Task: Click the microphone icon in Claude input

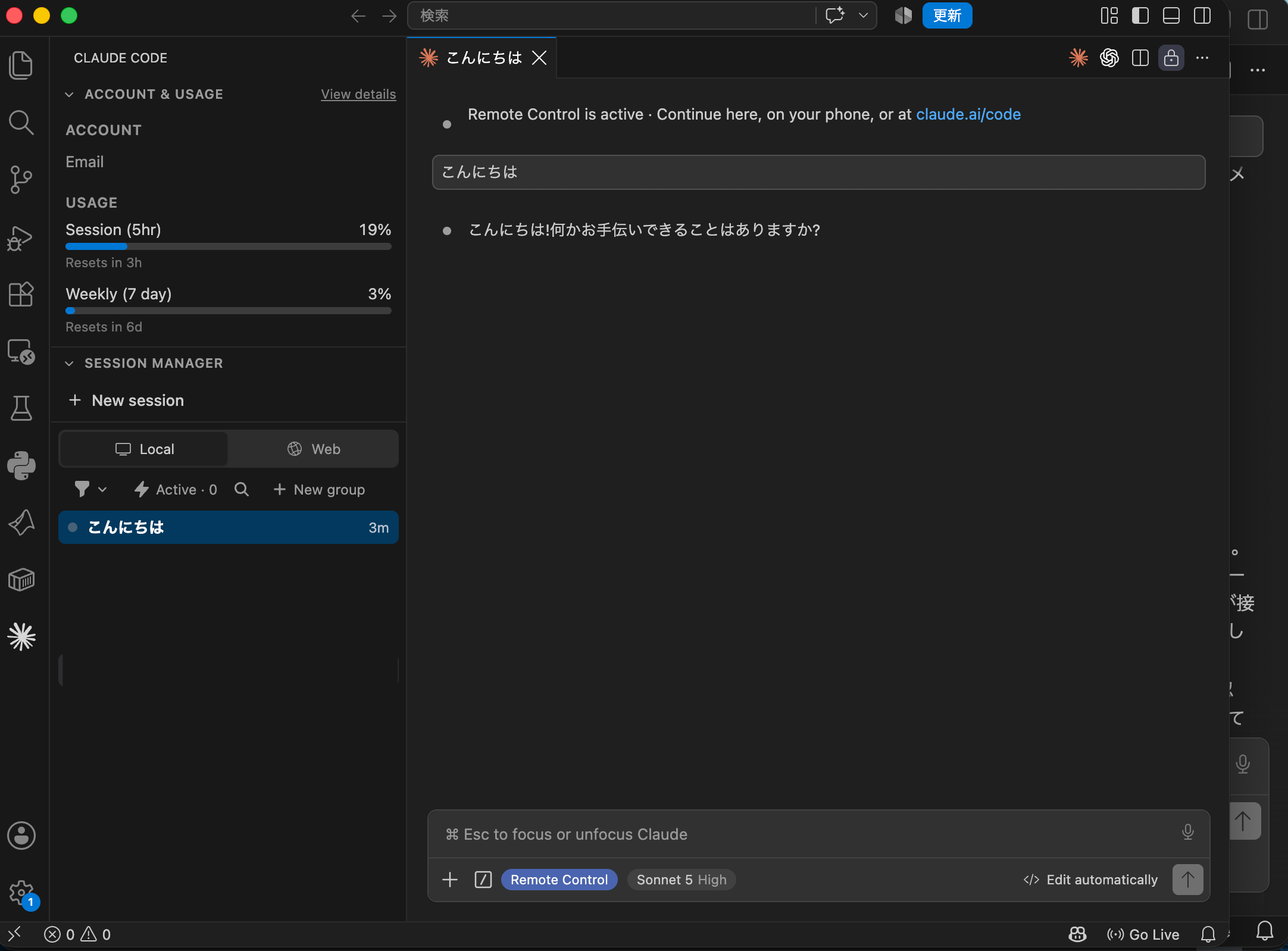Action: coord(1188,832)
